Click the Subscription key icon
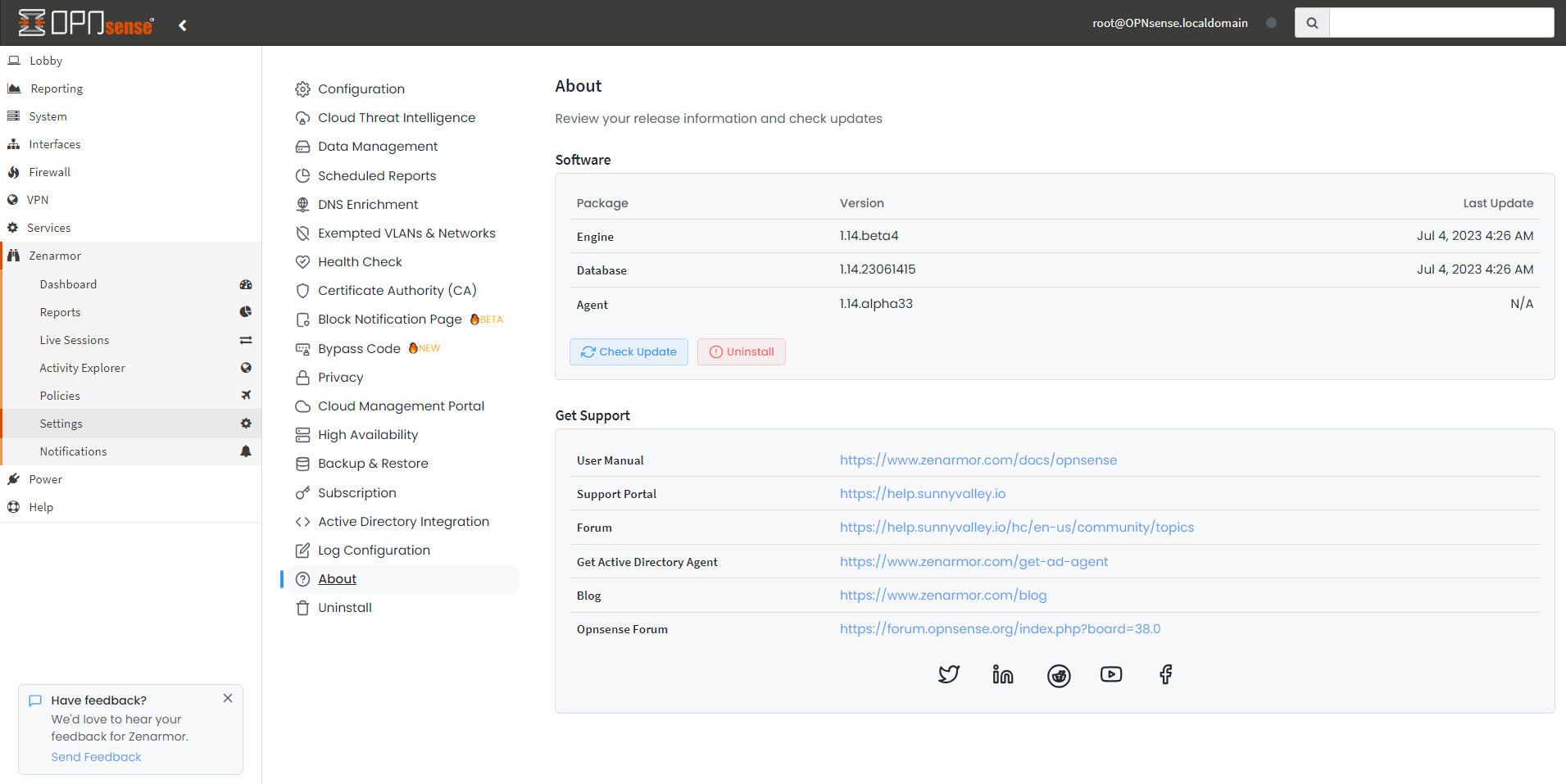Image resolution: width=1566 pixels, height=784 pixels. point(302,493)
